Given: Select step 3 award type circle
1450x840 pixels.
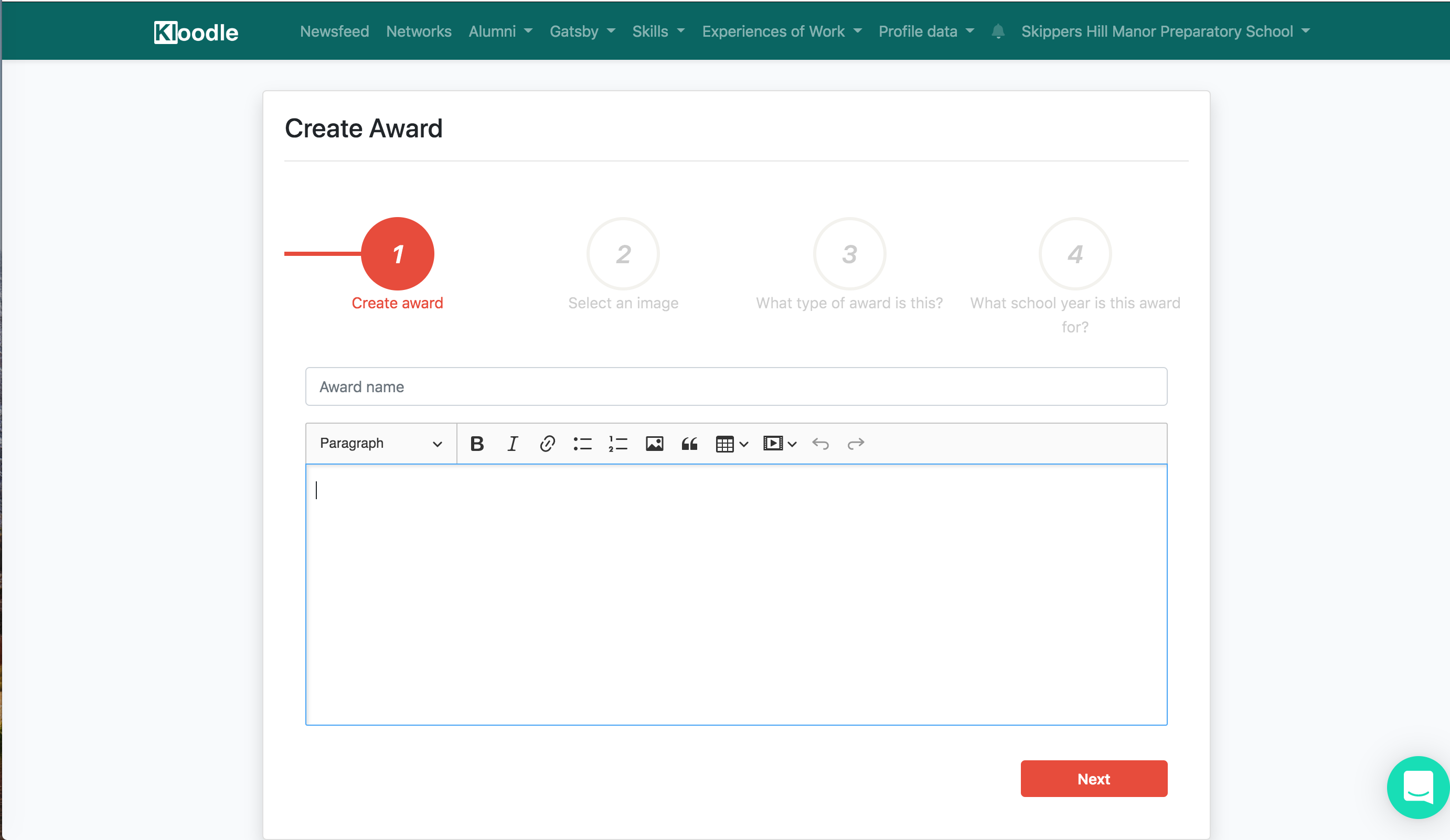Looking at the screenshot, I should click(x=849, y=254).
